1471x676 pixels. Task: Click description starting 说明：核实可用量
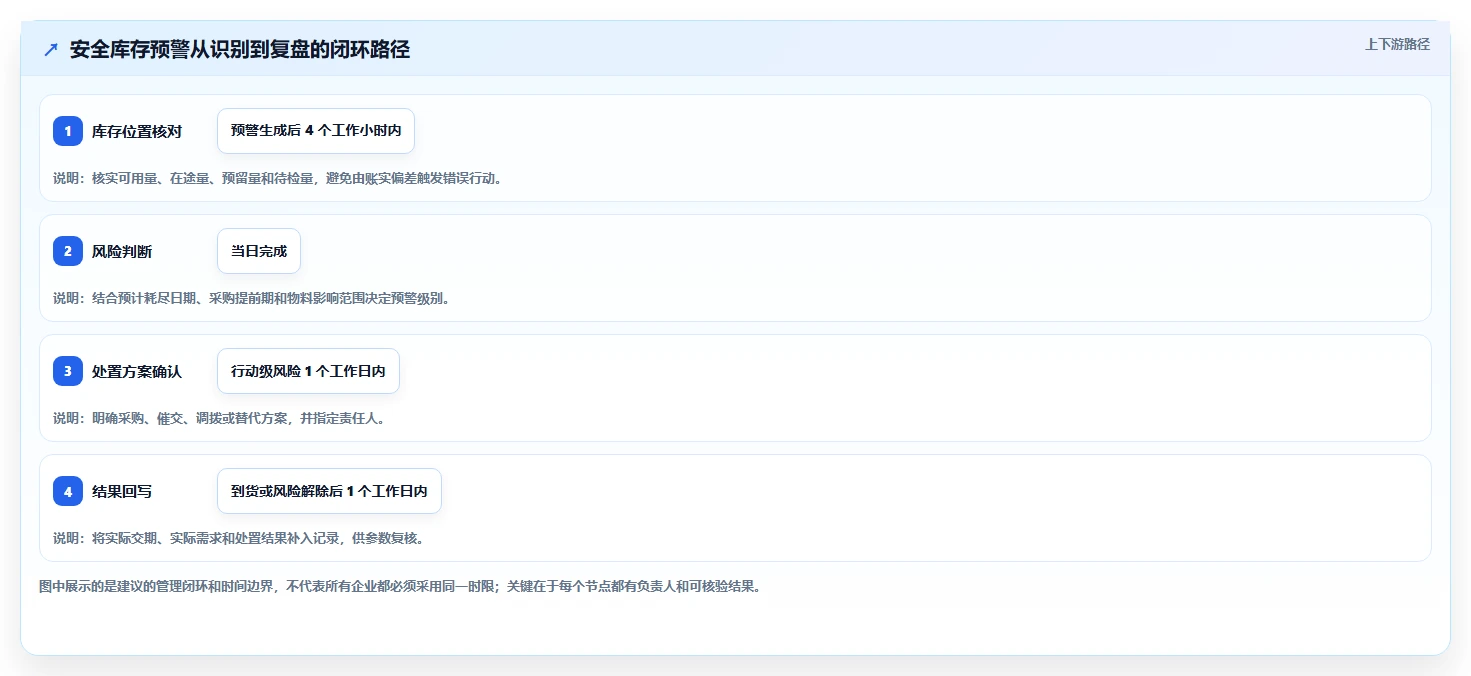(x=277, y=178)
